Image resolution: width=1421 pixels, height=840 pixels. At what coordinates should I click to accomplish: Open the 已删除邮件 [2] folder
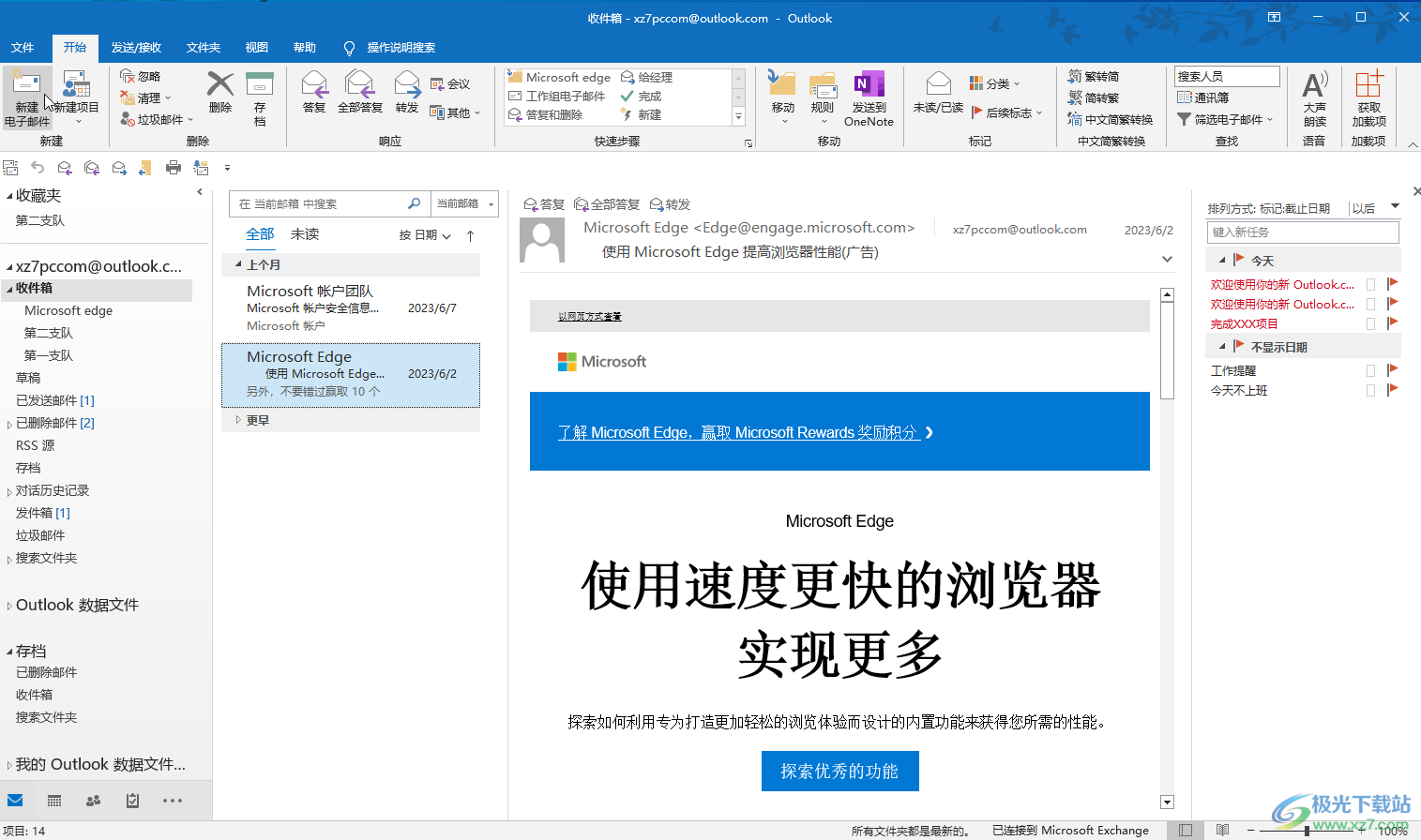55,423
